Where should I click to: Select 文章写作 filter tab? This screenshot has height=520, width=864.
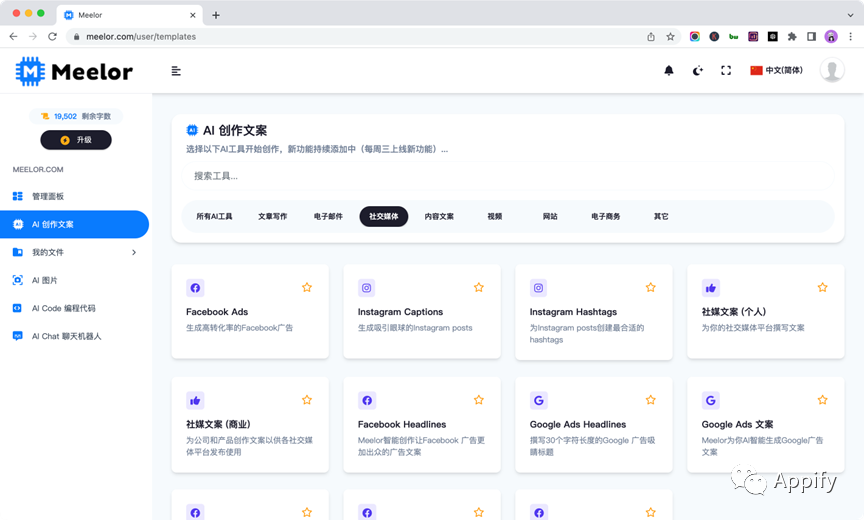[x=273, y=216]
